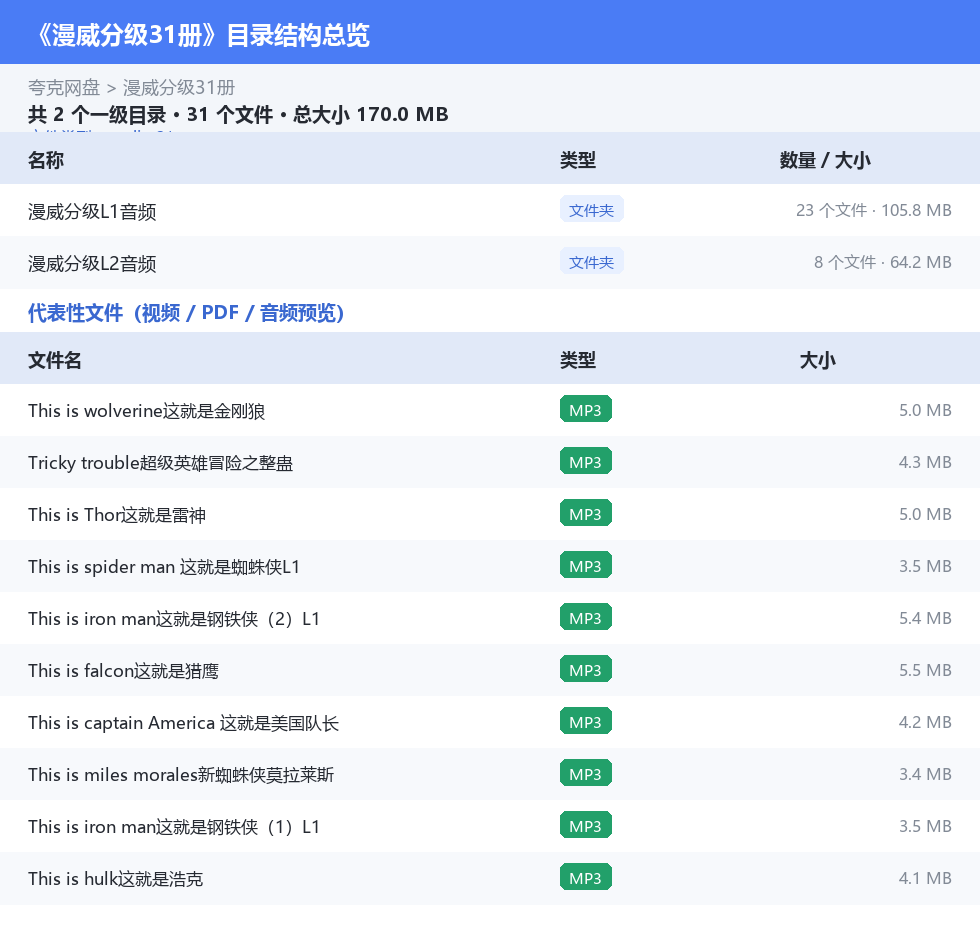
Task: Click MP3 badge for iron man（1）file
Action: coord(586,825)
